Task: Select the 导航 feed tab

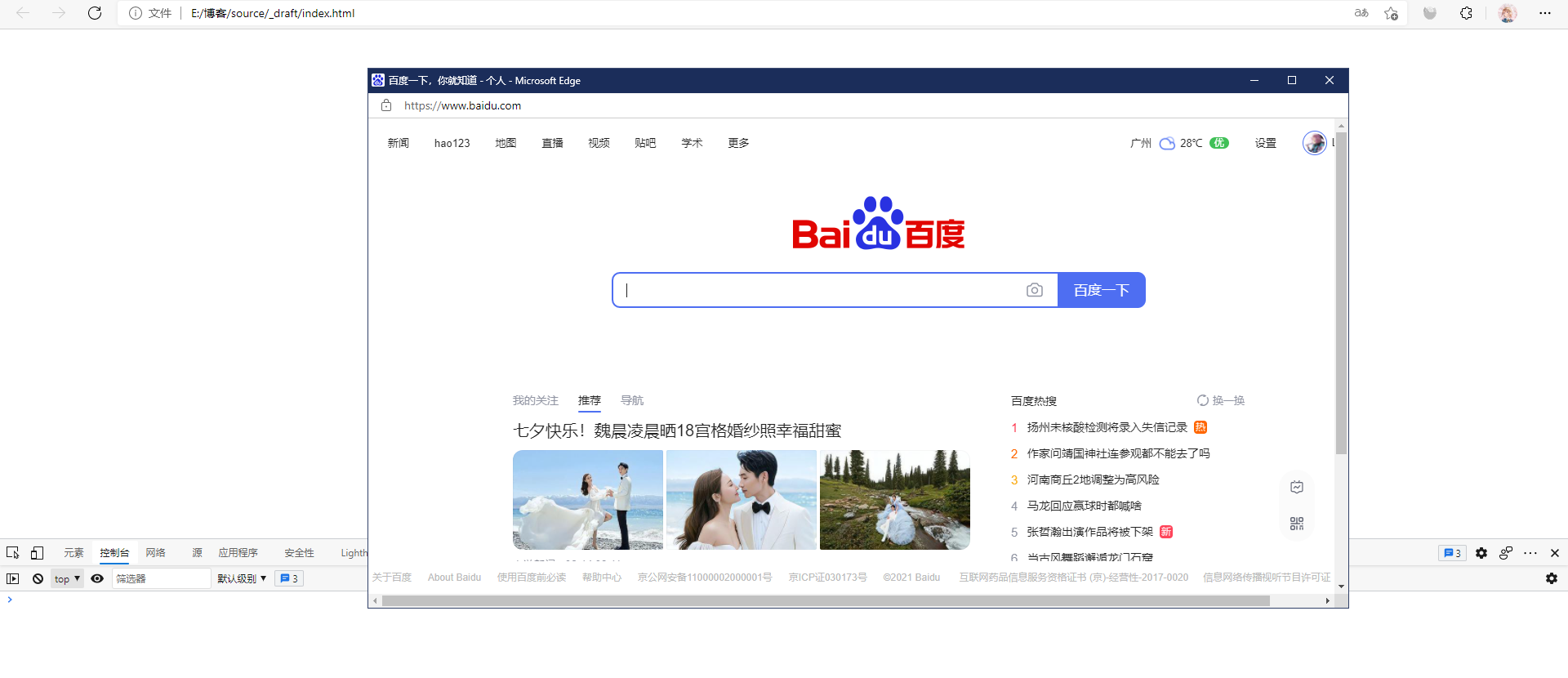Action: pos(632,400)
